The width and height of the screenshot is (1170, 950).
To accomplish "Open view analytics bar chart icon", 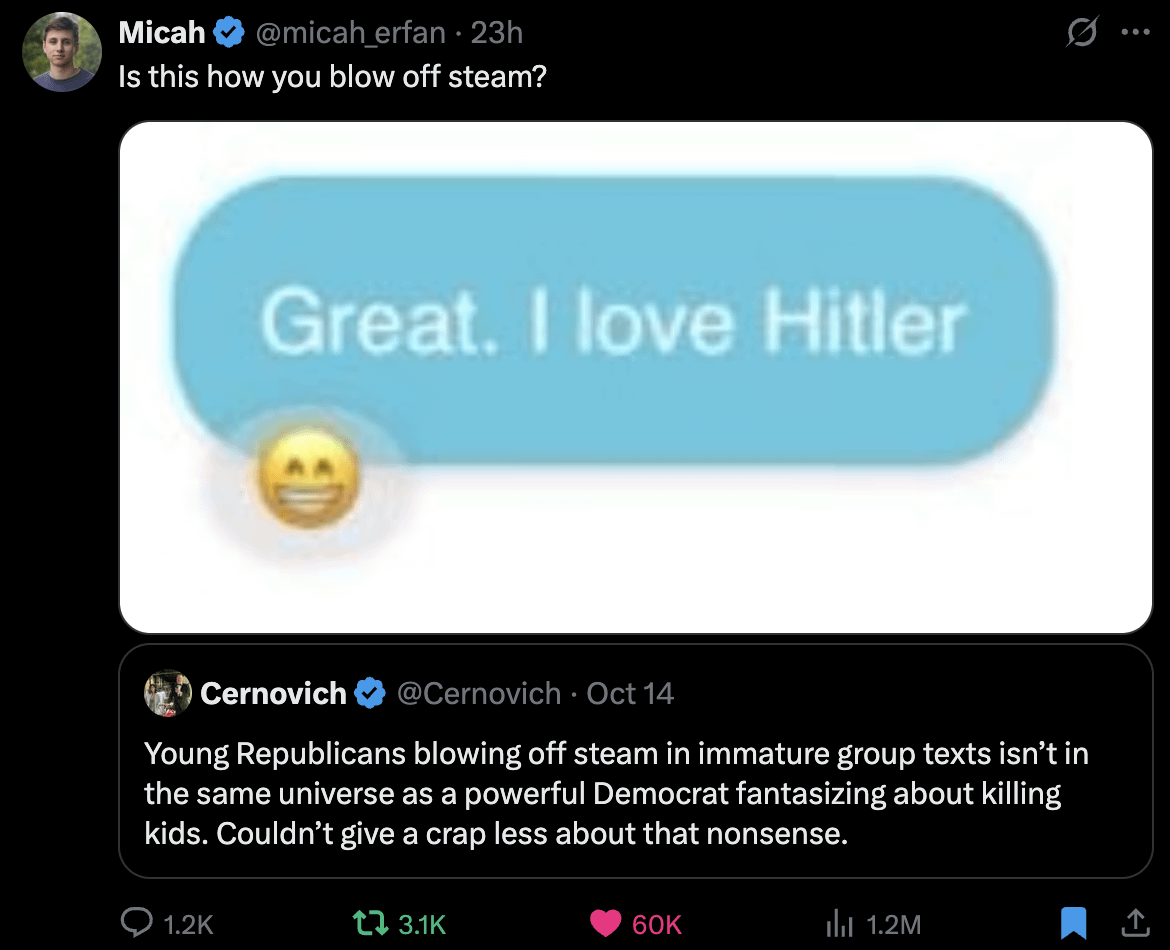I will [839, 923].
